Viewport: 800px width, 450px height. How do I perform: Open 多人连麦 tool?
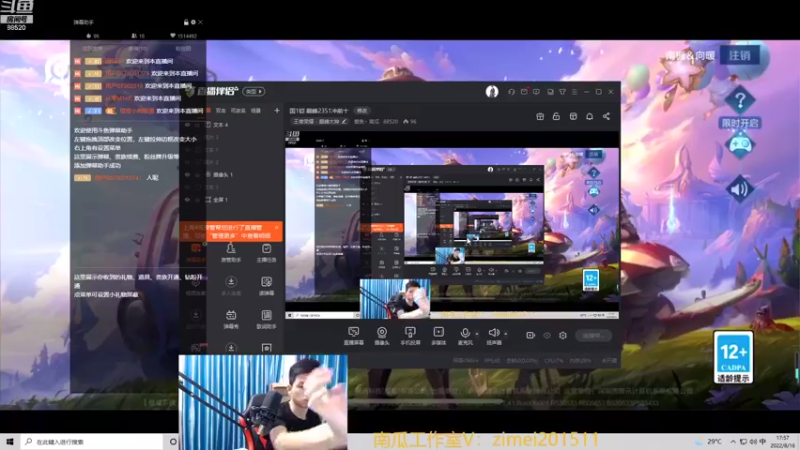[x=231, y=286]
